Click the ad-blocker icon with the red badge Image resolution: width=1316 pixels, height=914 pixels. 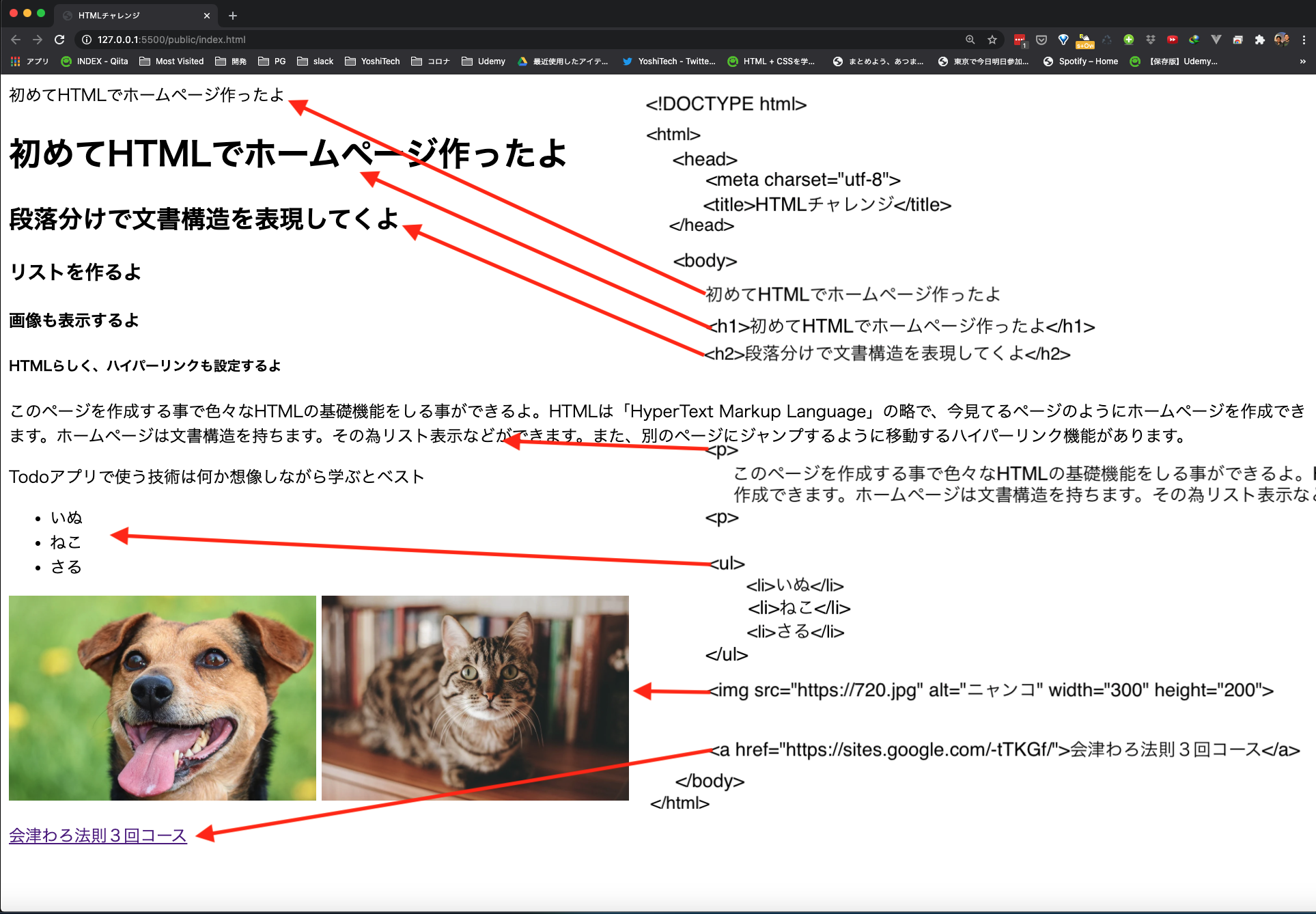1019,40
